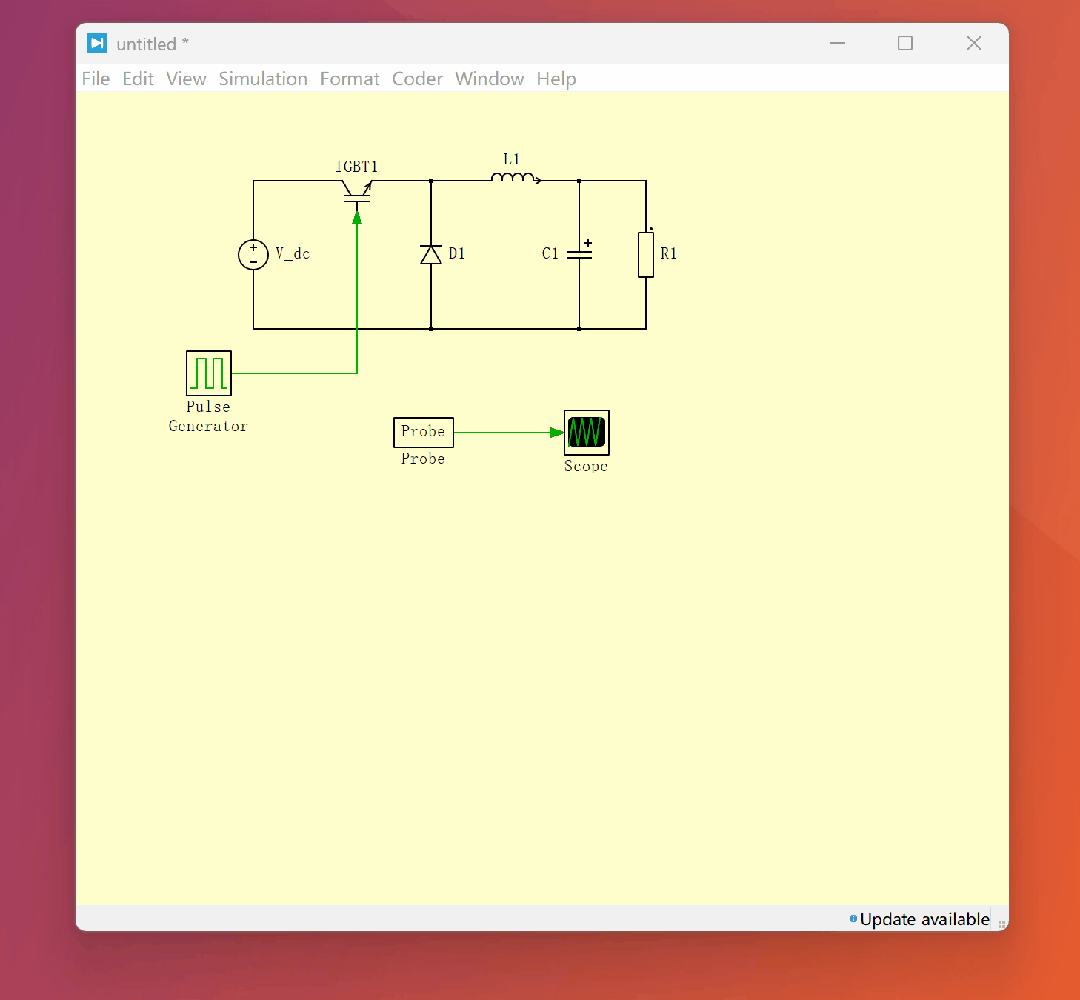Click the C1 label text
1080x1000 pixels.
tap(550, 253)
